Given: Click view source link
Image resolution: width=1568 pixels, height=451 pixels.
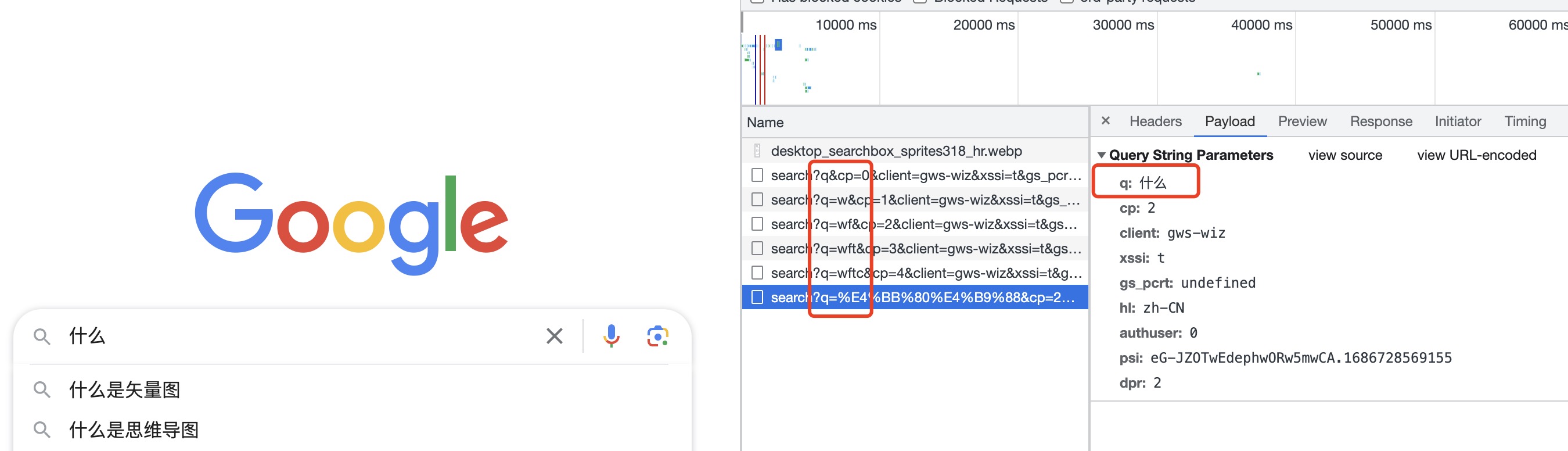Looking at the screenshot, I should coord(1344,155).
